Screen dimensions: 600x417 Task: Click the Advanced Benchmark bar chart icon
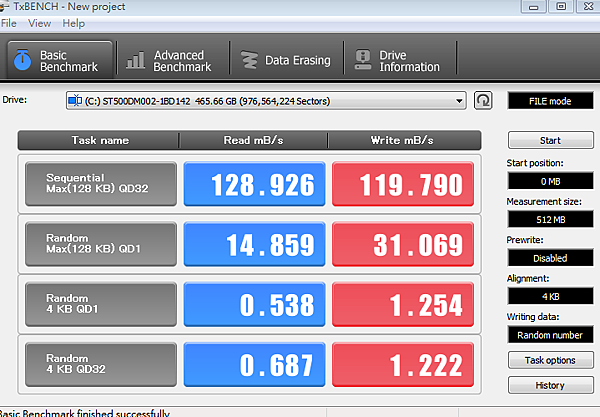point(135,60)
